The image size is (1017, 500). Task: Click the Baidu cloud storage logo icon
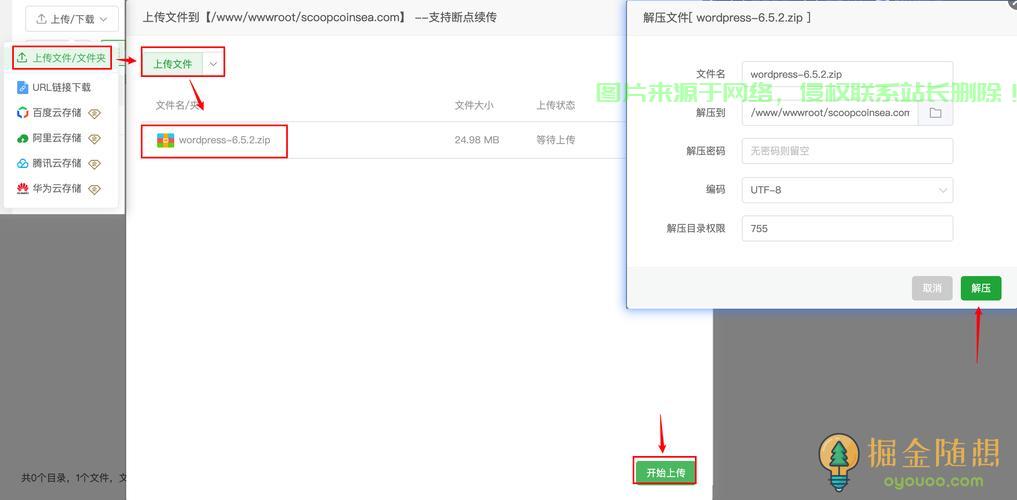click(x=23, y=113)
